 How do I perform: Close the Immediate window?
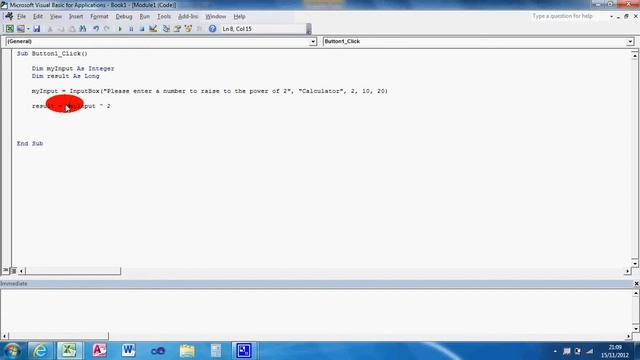[636, 283]
